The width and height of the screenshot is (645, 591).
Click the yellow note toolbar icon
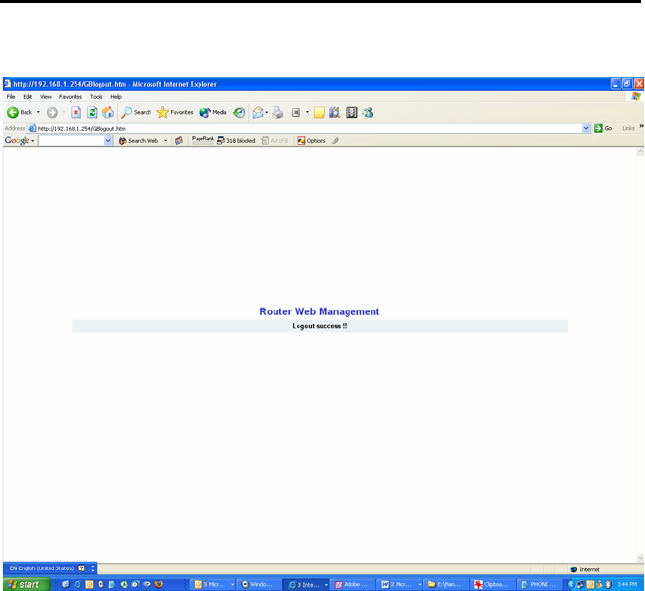(x=319, y=112)
